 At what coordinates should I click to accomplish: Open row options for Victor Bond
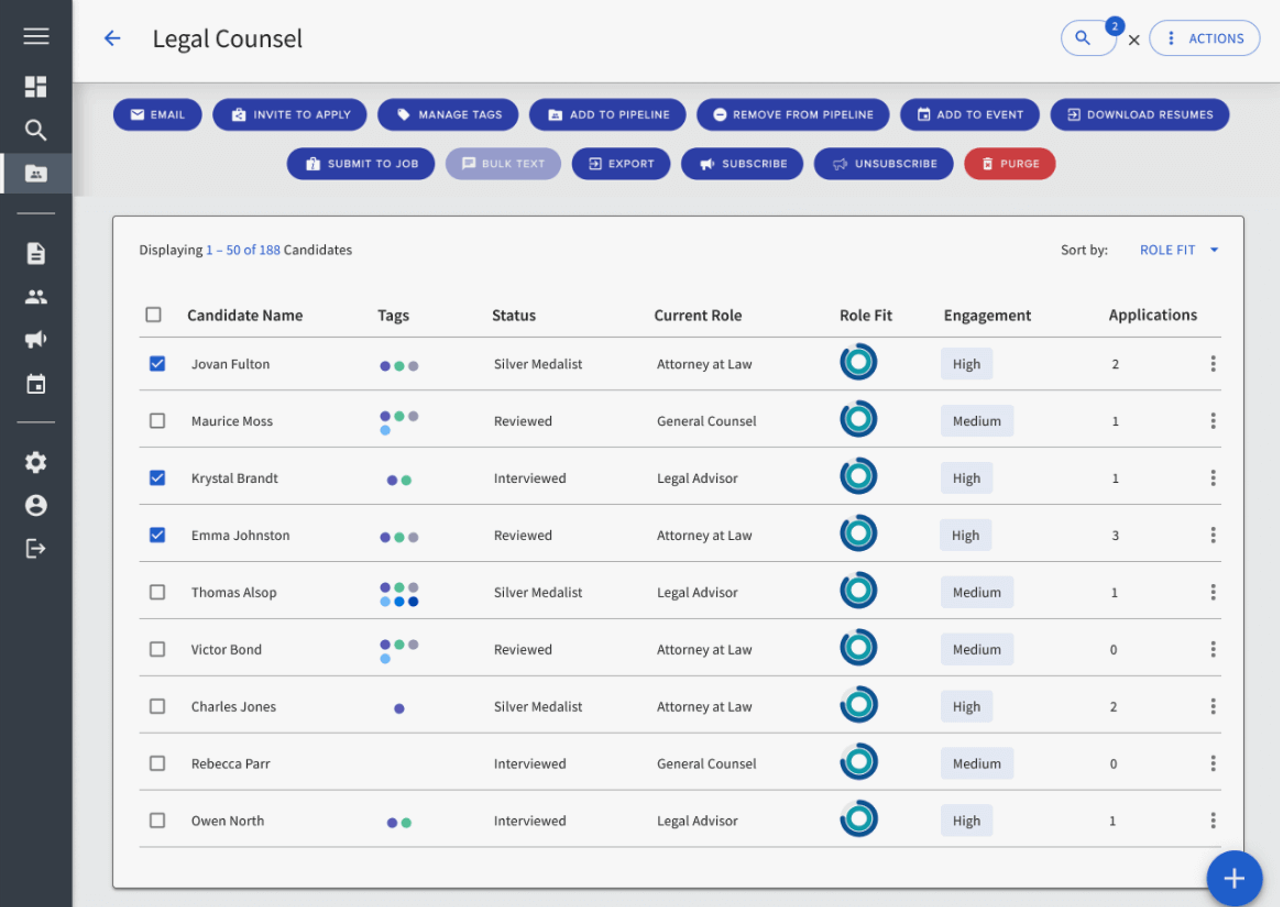[x=1213, y=649]
